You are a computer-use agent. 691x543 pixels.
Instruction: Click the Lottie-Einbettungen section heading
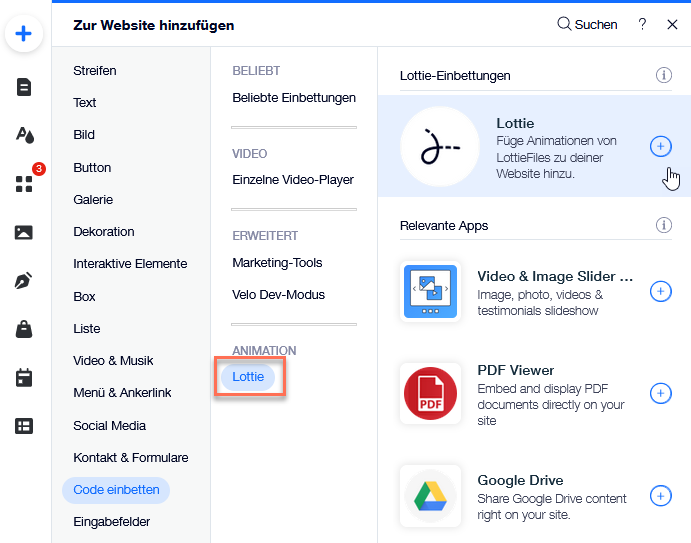tap(455, 75)
